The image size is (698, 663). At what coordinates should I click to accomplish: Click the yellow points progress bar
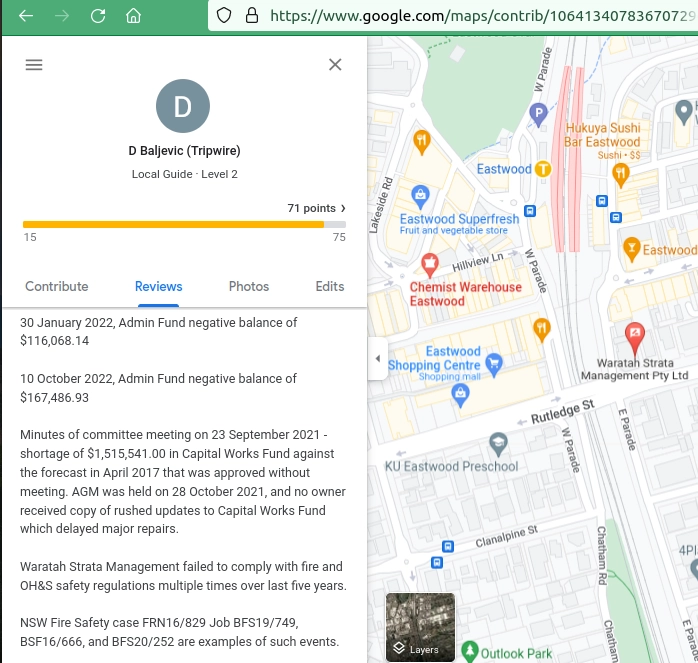point(184,224)
